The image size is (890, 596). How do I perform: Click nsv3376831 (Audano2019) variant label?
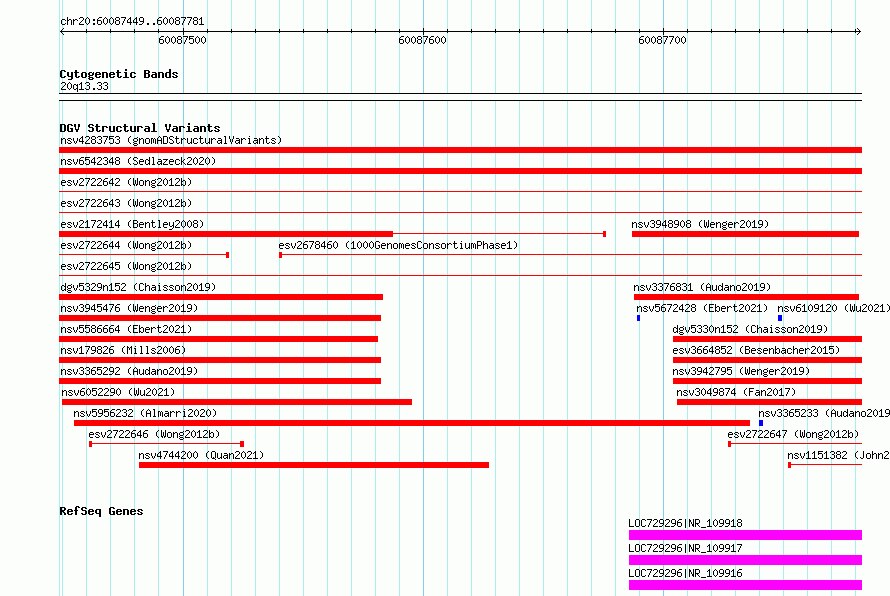702,287
